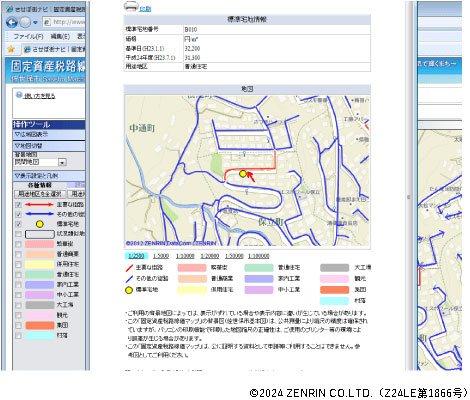Image resolution: width=470 pixels, height=400 pixels.
Task: Click the Favorites star icon
Action: click(x=11, y=49)
